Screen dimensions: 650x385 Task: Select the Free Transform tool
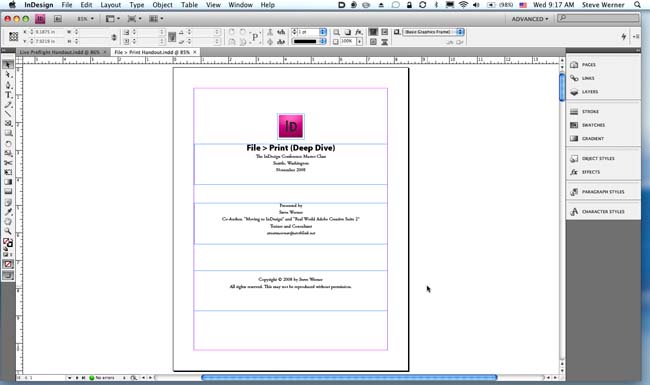(x=8, y=172)
